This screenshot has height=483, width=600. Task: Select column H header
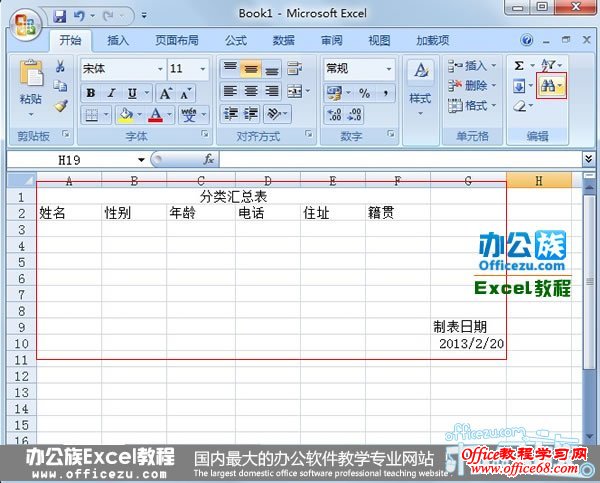coord(539,181)
